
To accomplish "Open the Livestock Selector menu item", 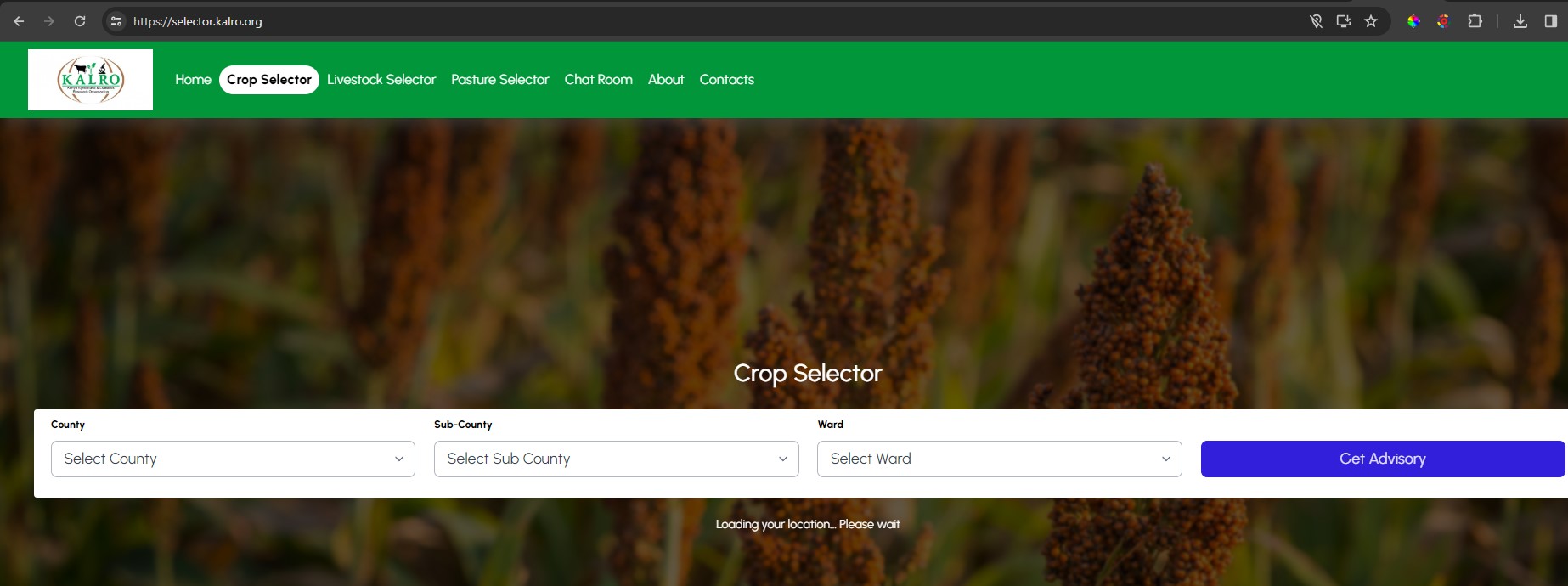I will pos(381,80).
